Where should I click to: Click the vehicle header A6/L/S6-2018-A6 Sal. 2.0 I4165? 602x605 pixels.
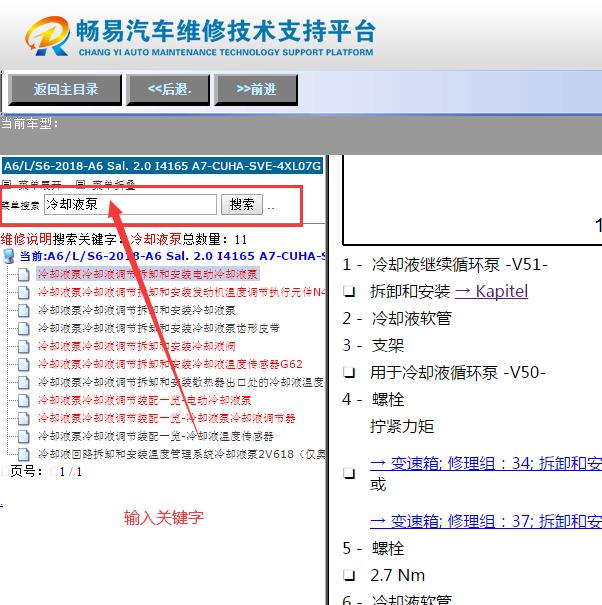tap(162, 166)
